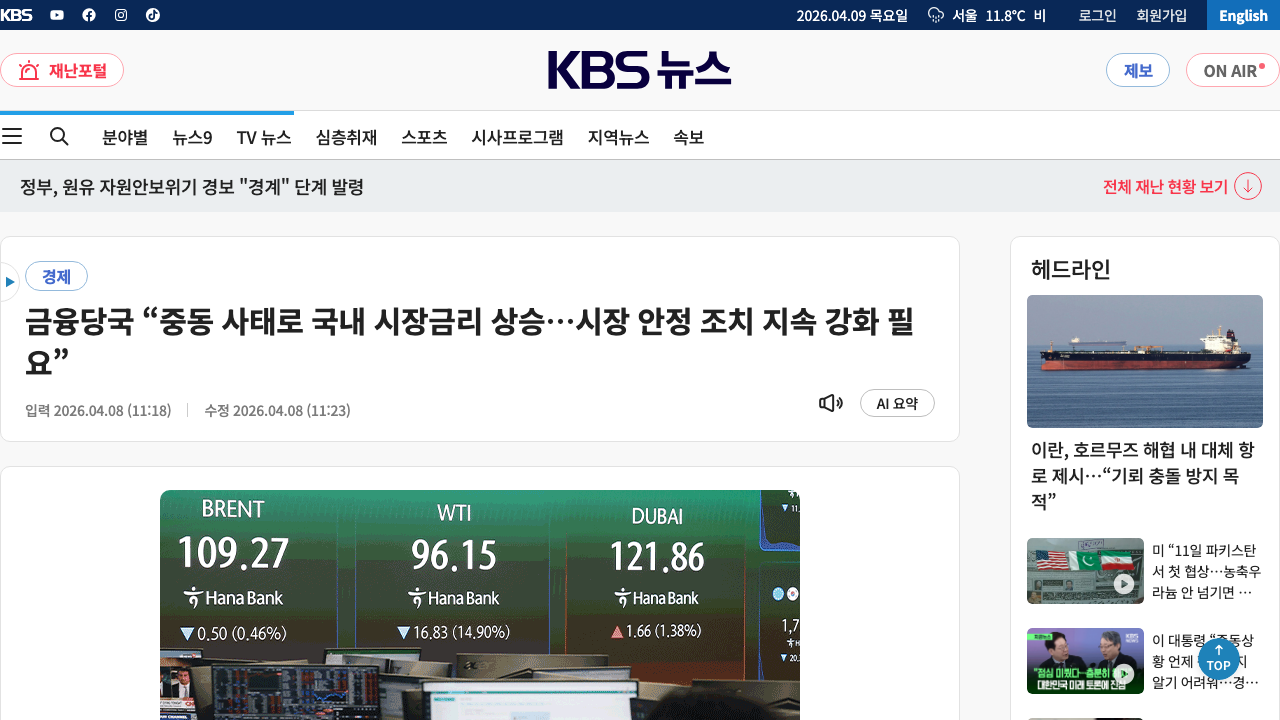Play the 이 대통령 video thumbnail

tap(1085, 661)
